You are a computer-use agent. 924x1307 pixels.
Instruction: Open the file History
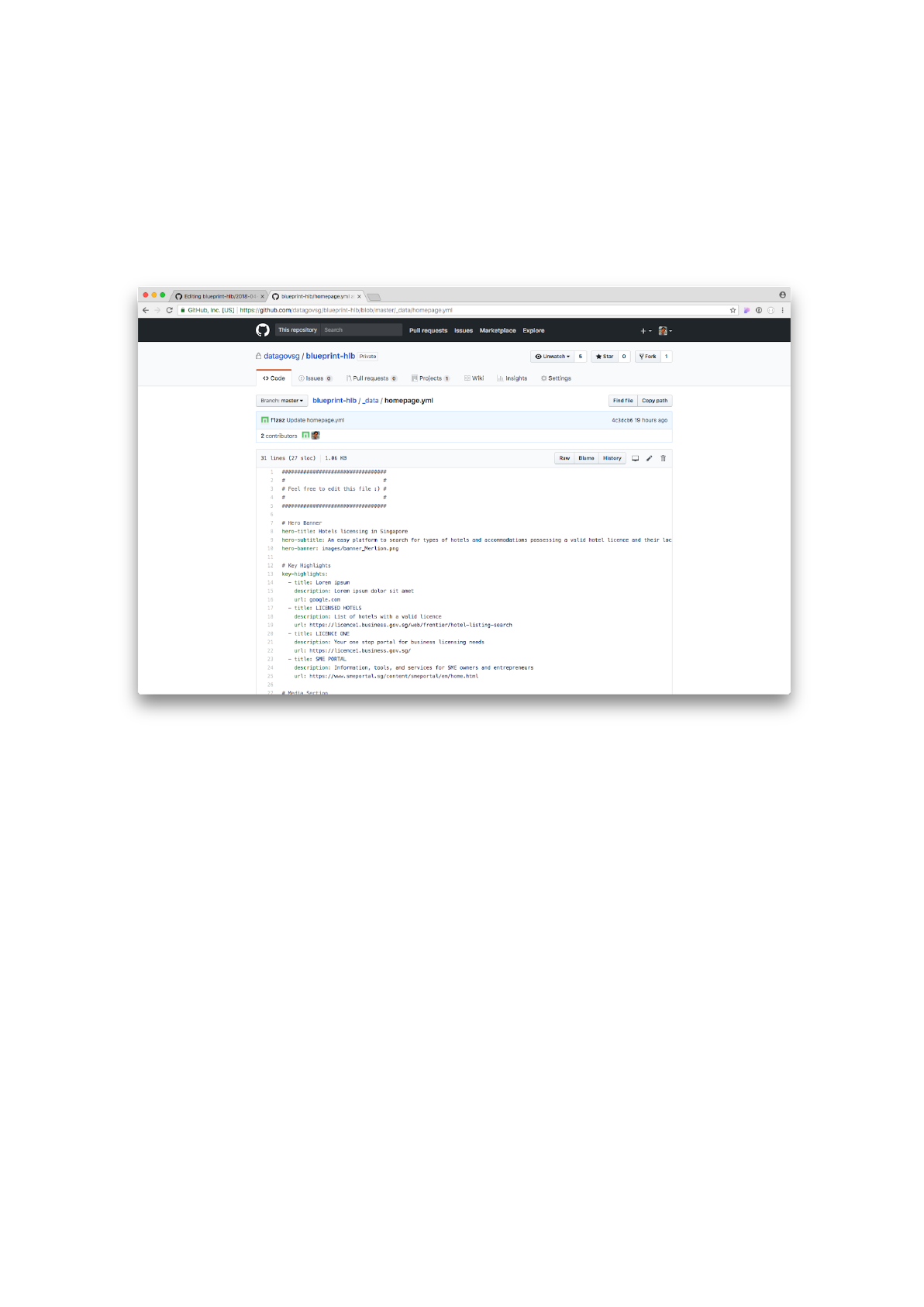[x=612, y=458]
